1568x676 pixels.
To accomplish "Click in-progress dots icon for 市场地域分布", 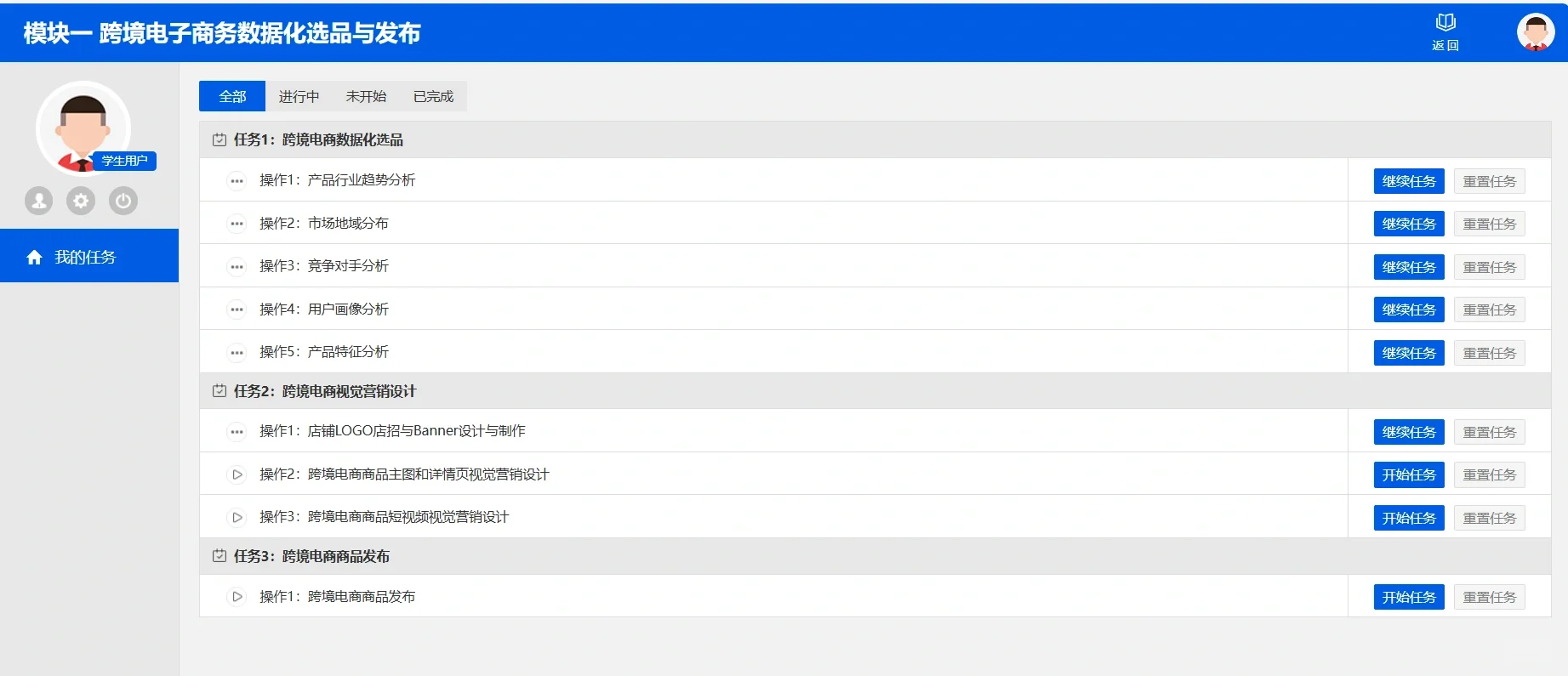I will 237,224.
